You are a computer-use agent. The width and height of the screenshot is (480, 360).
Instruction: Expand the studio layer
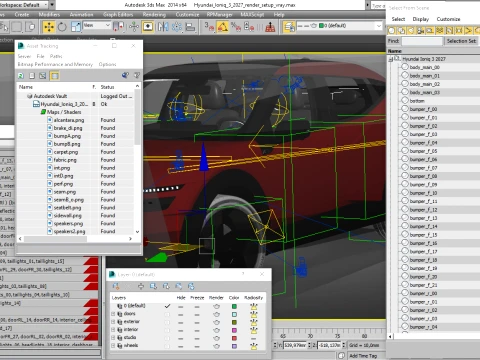point(113,338)
